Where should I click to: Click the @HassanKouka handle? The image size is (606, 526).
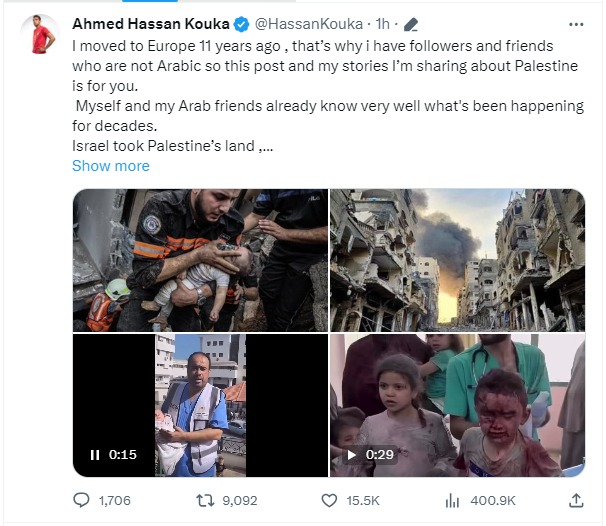[x=305, y=24]
